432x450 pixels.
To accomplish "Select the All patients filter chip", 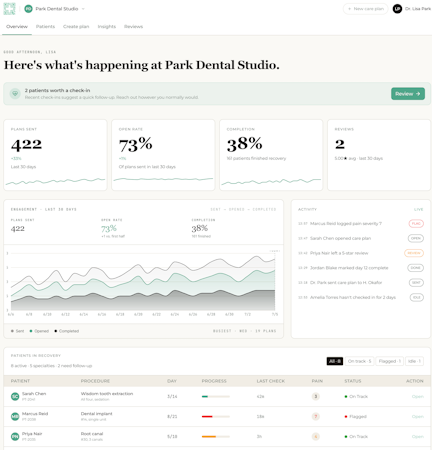I will (335, 361).
